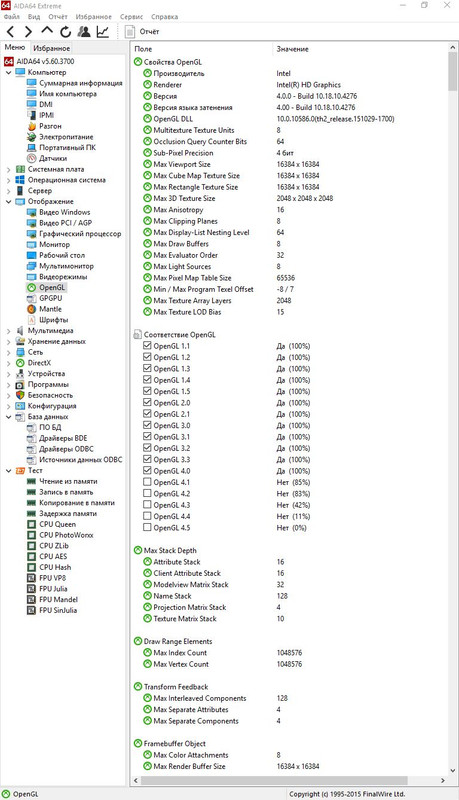Open the Электропитание power item
Viewport: 459px width, 800px height.
[x=66, y=137]
